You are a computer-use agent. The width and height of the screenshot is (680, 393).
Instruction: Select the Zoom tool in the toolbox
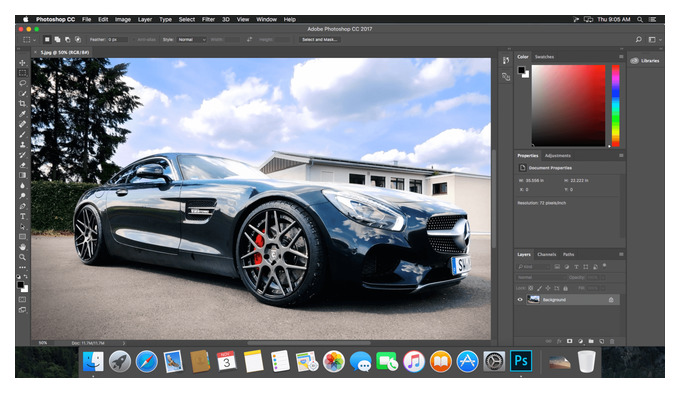click(23, 257)
